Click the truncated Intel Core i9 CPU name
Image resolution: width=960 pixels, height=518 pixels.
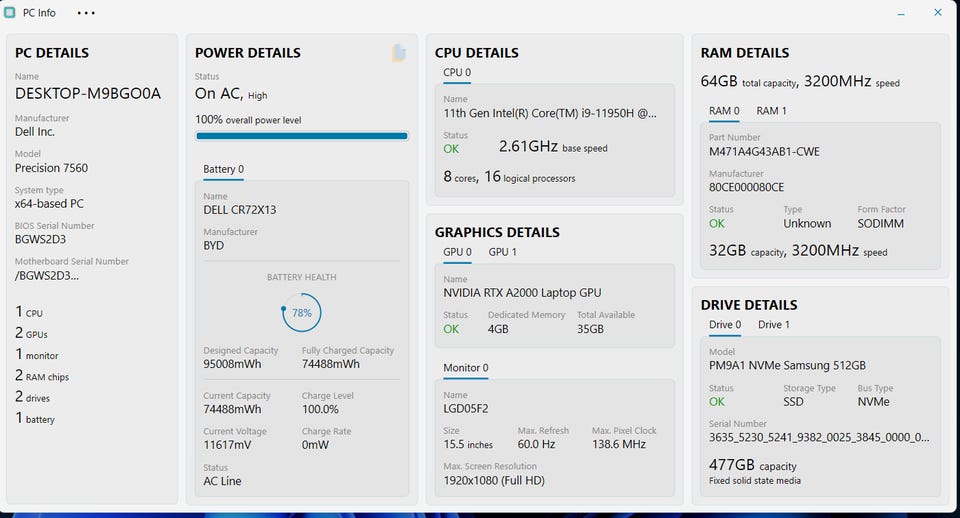point(550,114)
